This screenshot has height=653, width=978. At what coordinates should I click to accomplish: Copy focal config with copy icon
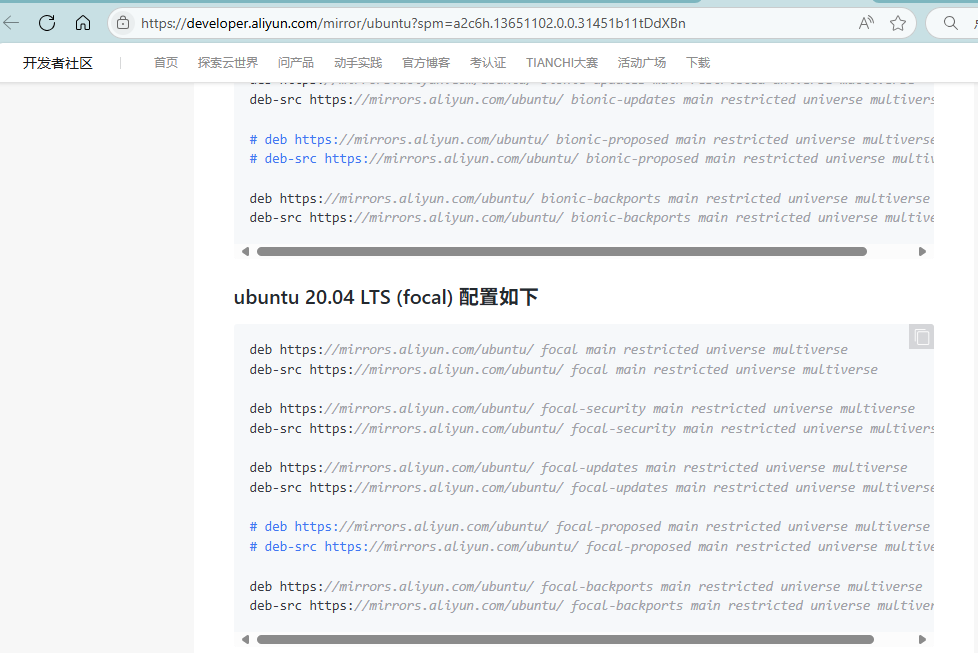(x=921, y=337)
